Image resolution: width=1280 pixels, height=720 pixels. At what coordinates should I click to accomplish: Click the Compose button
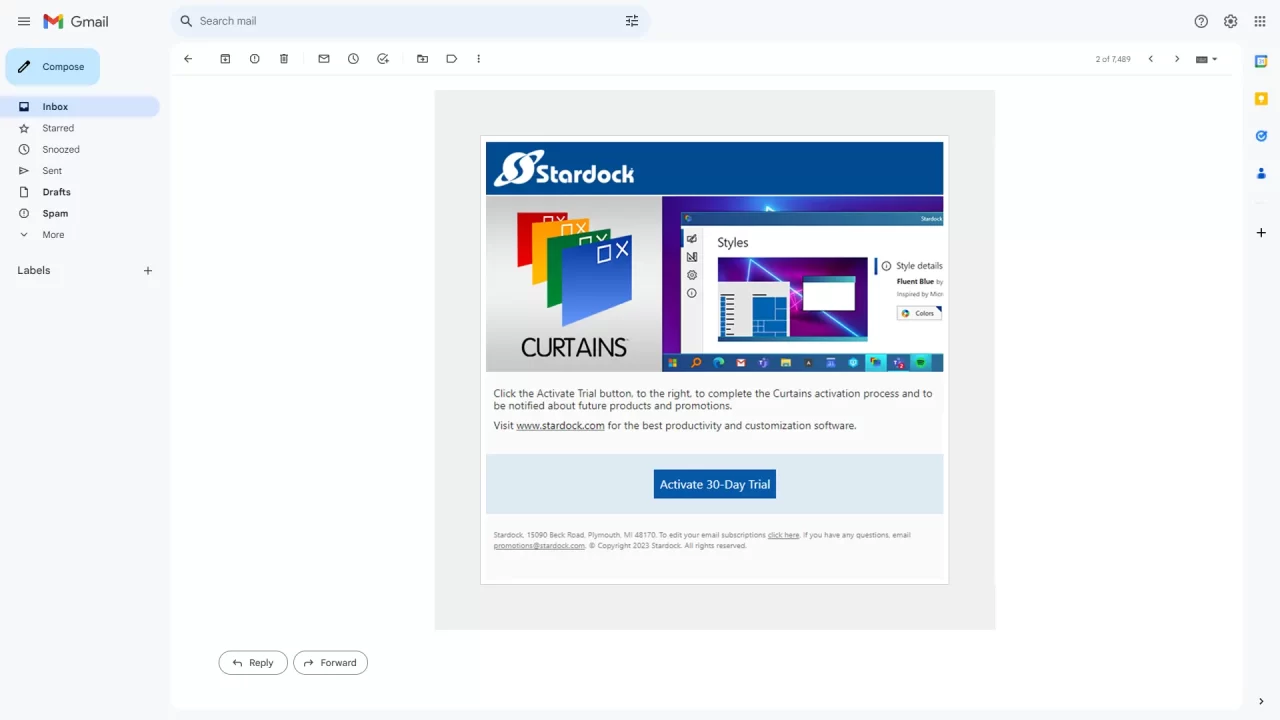point(53,67)
